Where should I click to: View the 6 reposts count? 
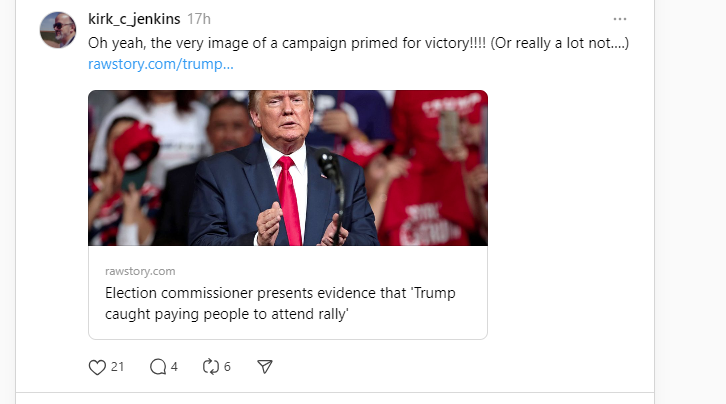(x=227, y=367)
